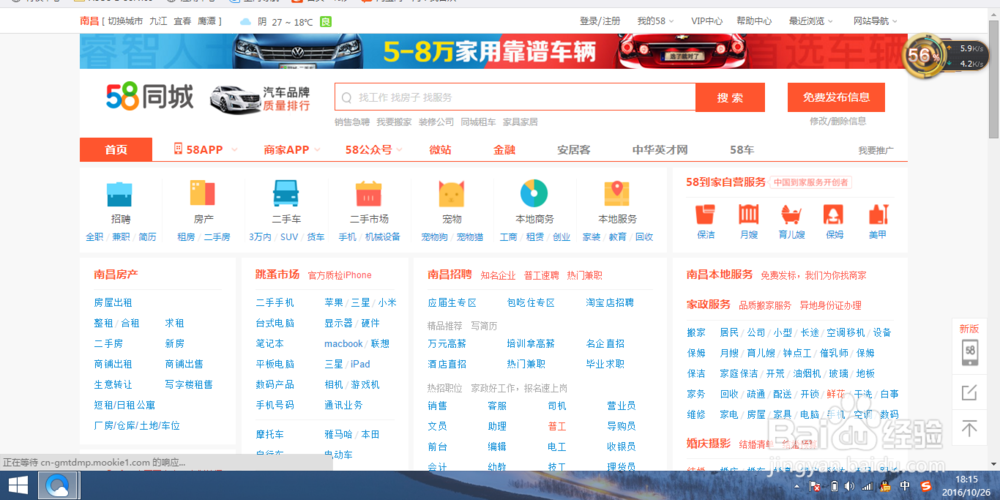Click the green 良 air quality badge
The height and width of the screenshot is (500, 1000).
(325, 22)
